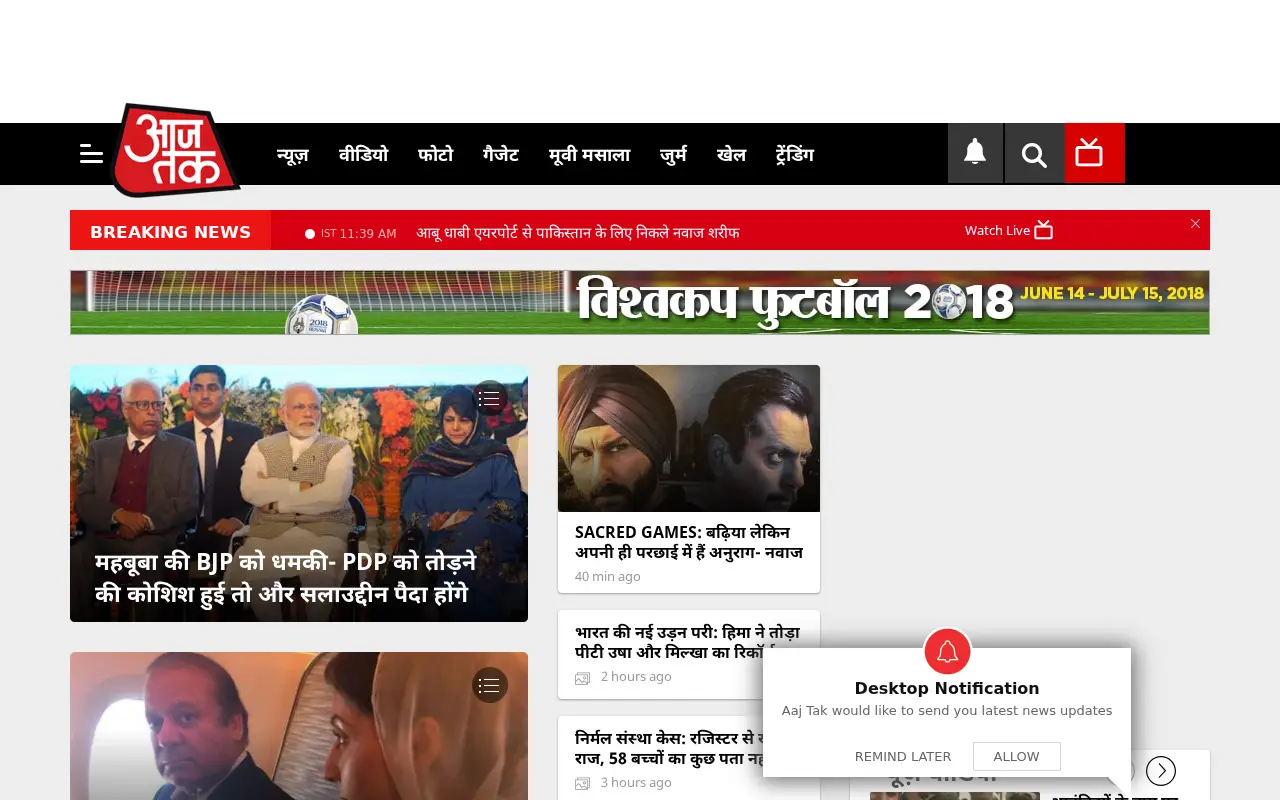Open the airplane photo story thumbnail
The width and height of the screenshot is (1280, 800).
coord(299,726)
